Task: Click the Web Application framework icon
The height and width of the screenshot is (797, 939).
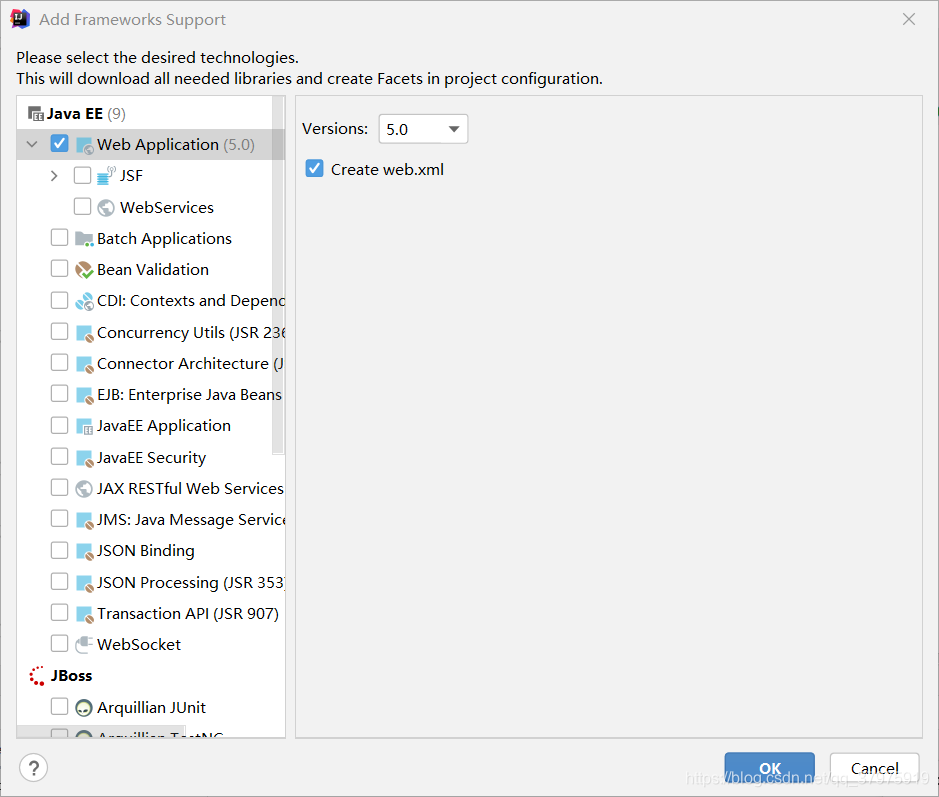Action: [x=84, y=146]
